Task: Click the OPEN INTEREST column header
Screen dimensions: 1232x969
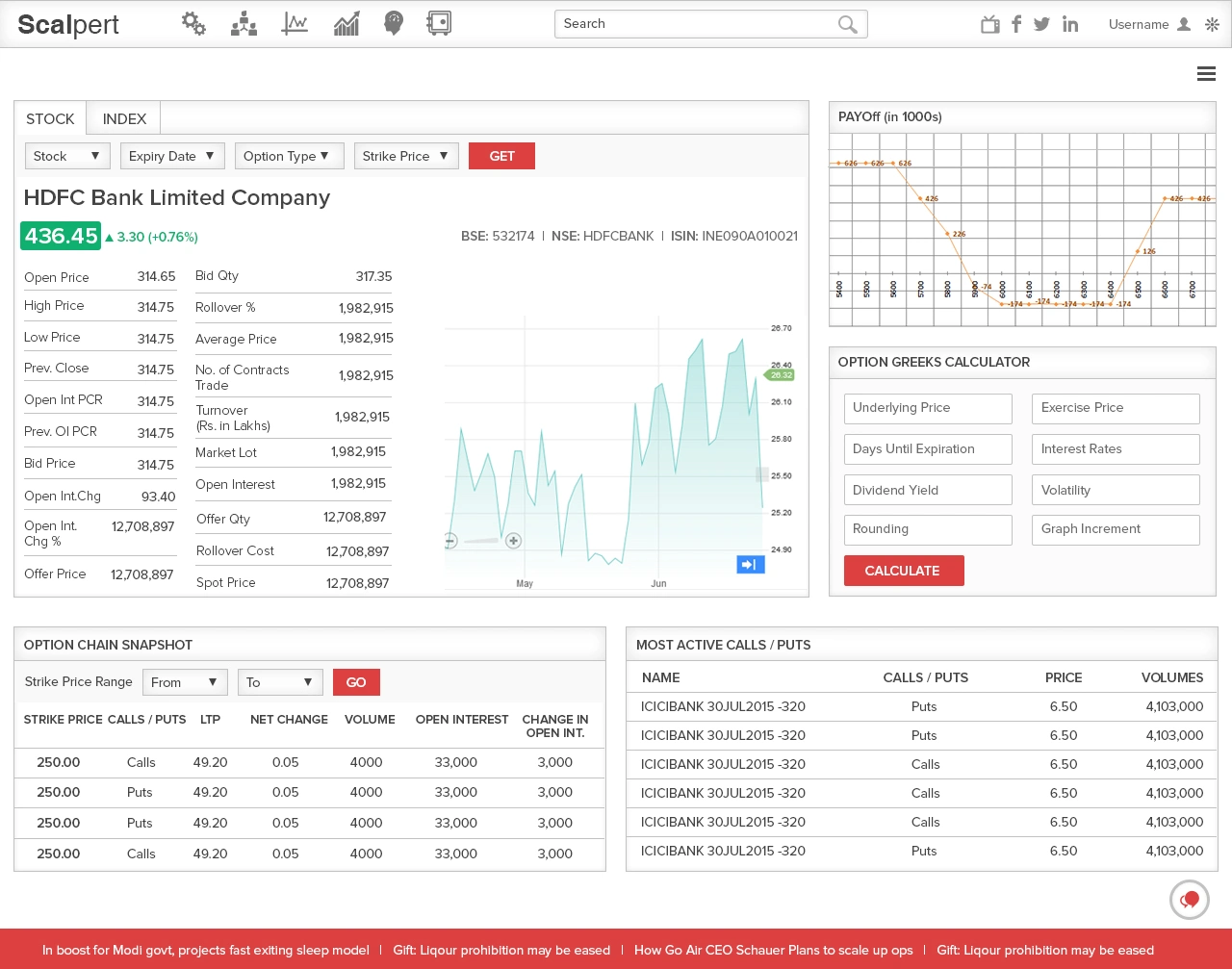Action: click(x=462, y=719)
